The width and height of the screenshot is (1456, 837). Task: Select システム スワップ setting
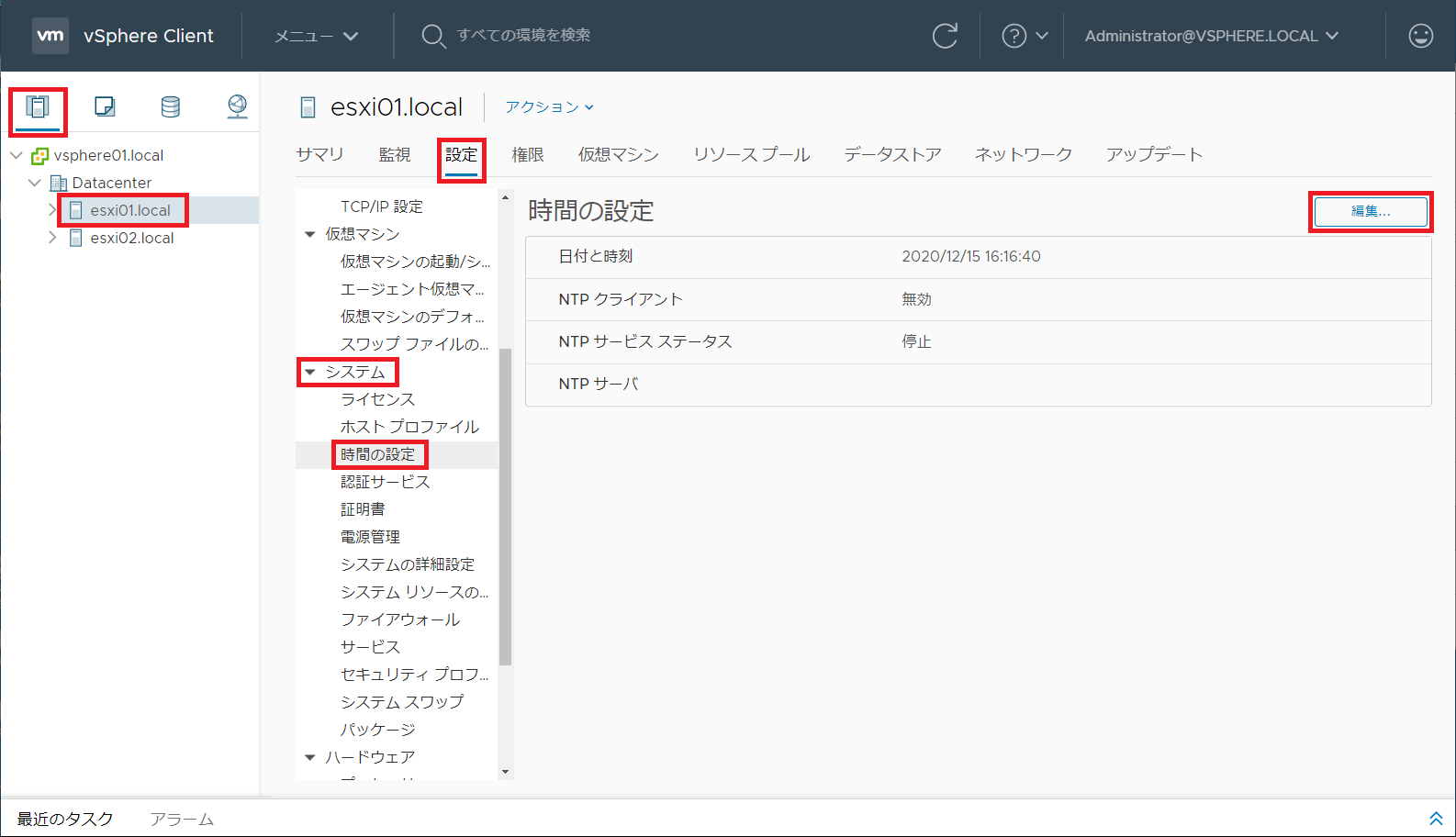point(402,702)
